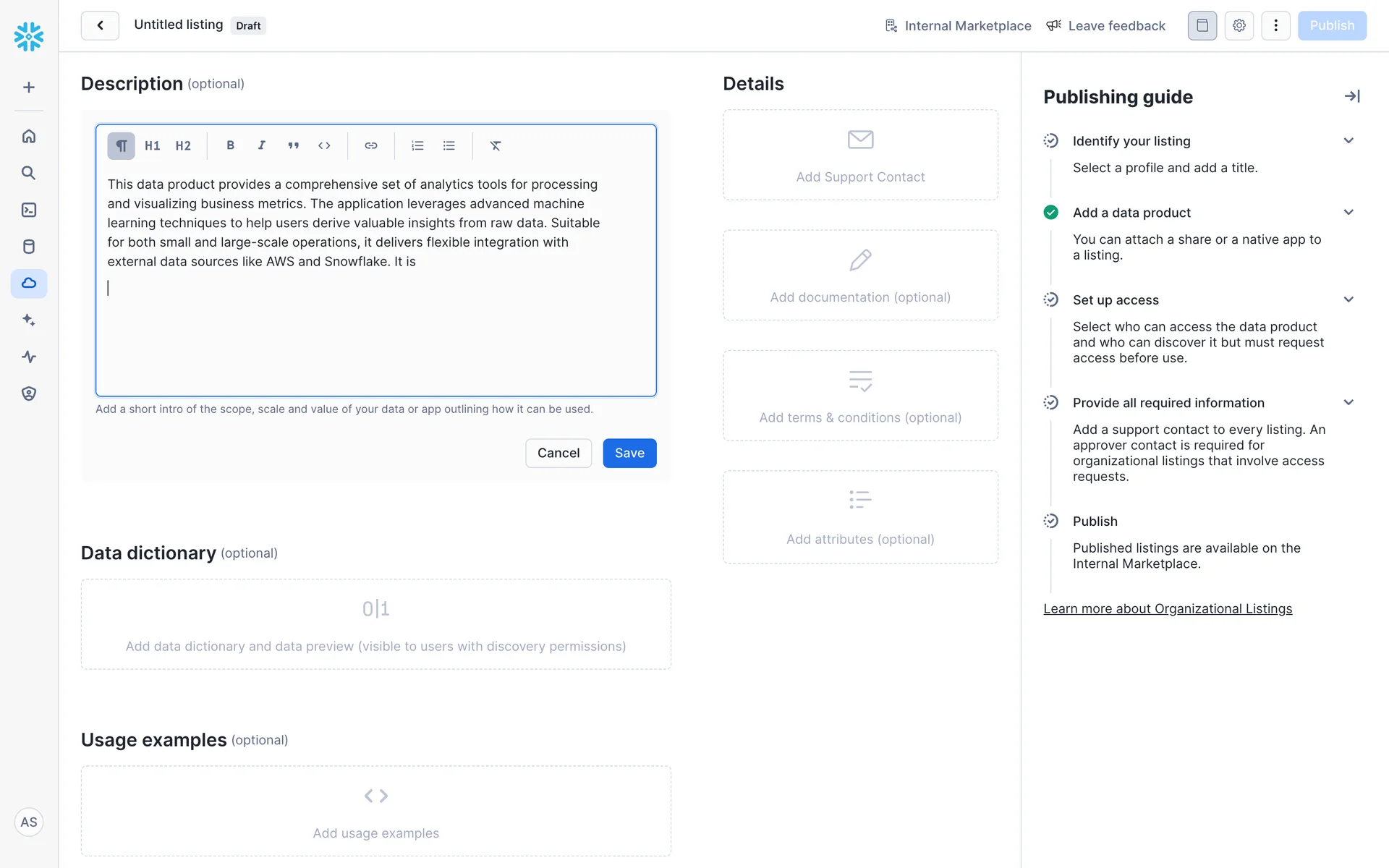Apply H2 heading style
The image size is (1389, 868).
coord(183,145)
